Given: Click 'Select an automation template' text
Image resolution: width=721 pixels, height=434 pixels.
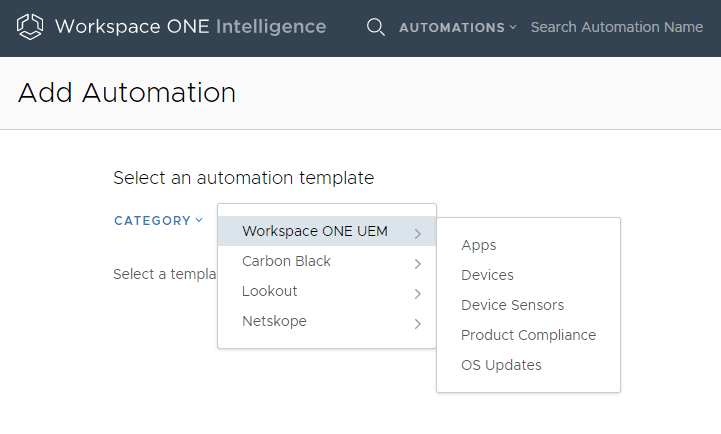Looking at the screenshot, I should coord(244,178).
